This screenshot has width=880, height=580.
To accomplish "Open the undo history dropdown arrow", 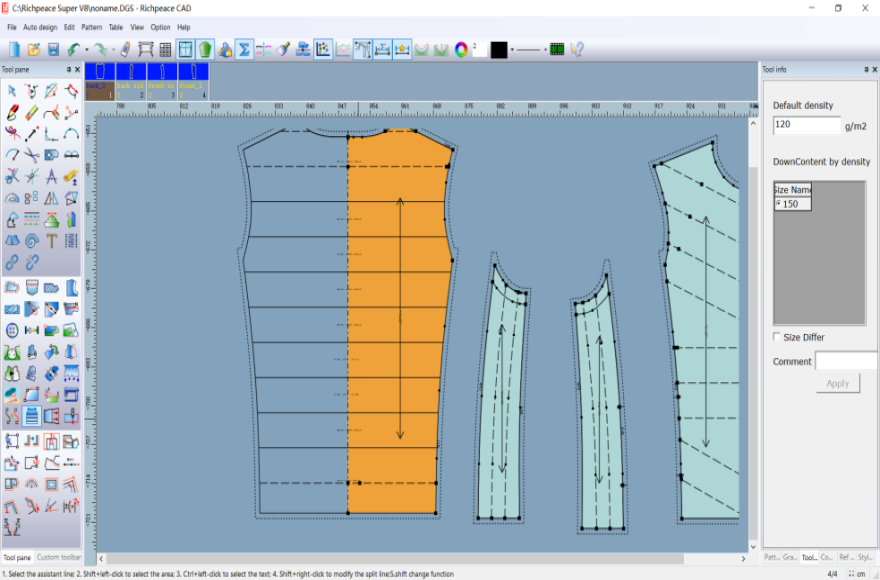I will point(88,49).
